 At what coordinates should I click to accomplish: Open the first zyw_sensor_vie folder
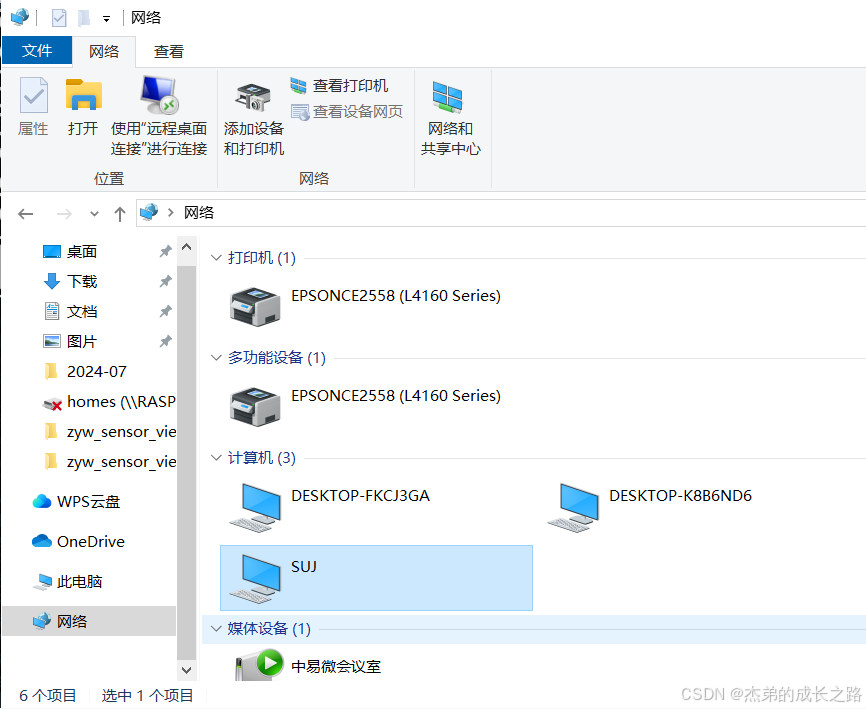pos(110,431)
